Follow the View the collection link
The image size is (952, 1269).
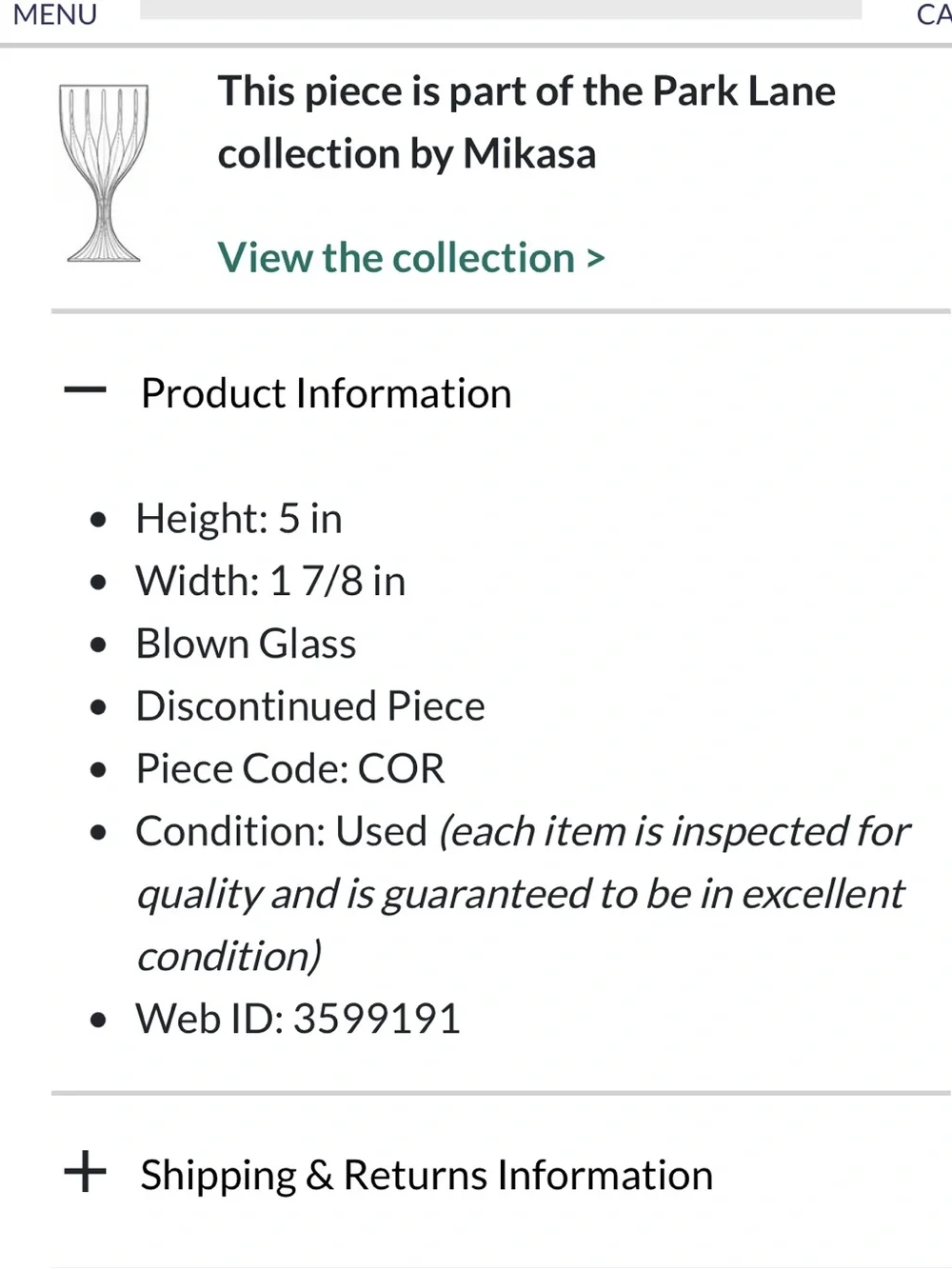click(396, 257)
